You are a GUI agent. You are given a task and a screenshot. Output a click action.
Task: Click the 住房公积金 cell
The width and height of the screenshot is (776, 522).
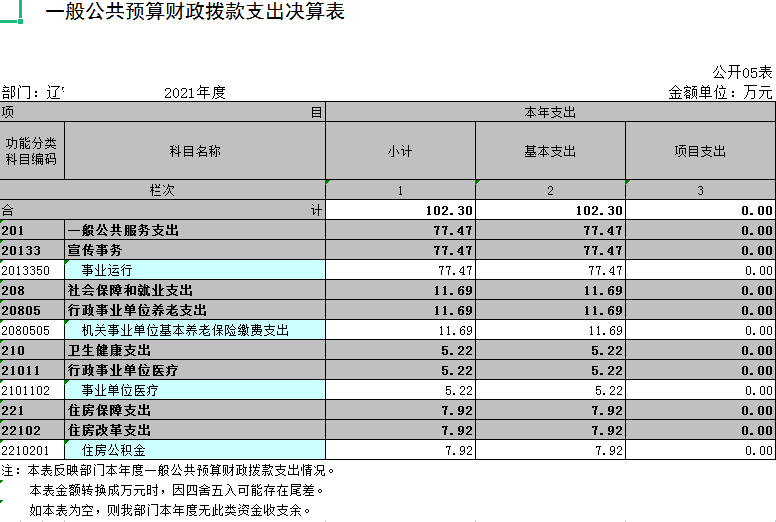pos(195,450)
